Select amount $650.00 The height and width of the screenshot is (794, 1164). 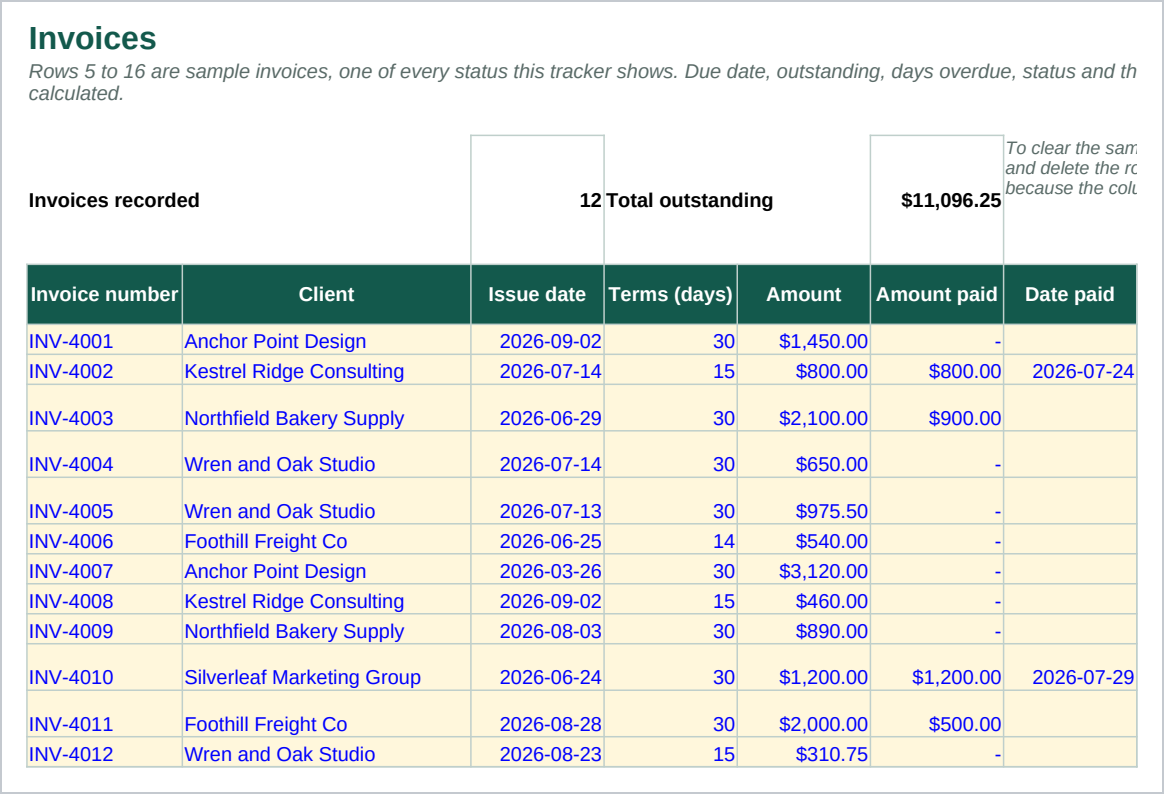point(804,455)
